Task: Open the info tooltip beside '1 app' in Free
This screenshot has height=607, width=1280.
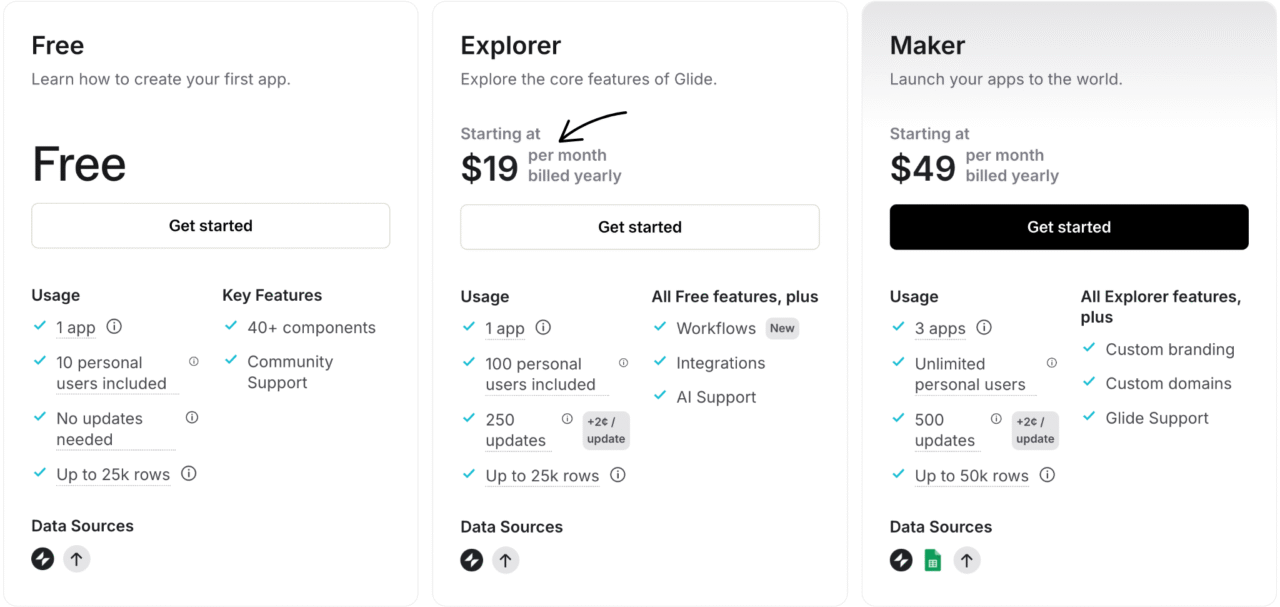Action: [x=112, y=326]
